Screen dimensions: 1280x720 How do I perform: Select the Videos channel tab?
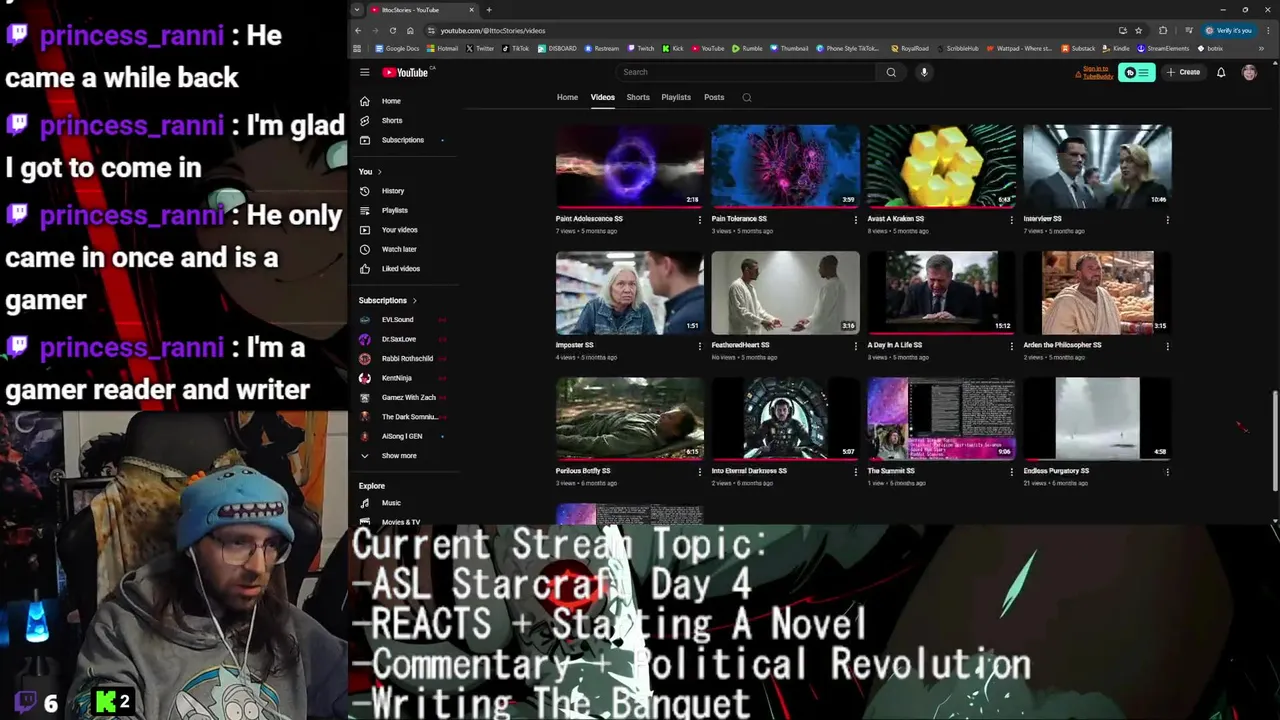602,97
